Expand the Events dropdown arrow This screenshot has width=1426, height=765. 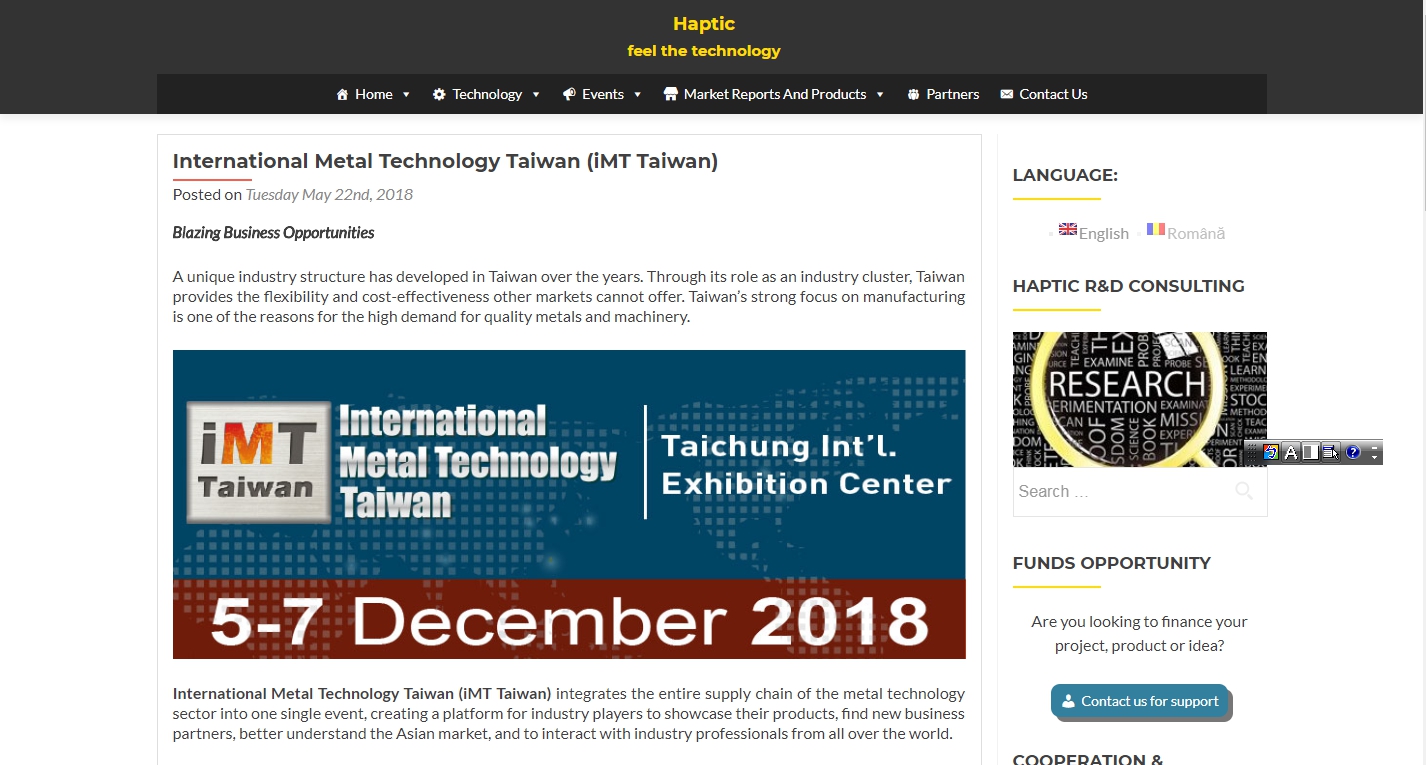point(638,95)
